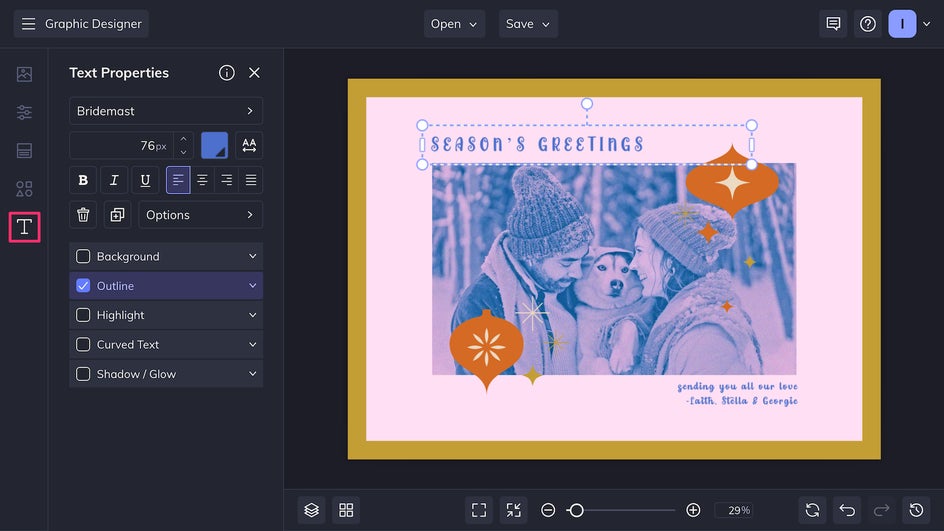The image size is (944, 531).
Task: Fit canvas to screen
Action: click(x=479, y=511)
